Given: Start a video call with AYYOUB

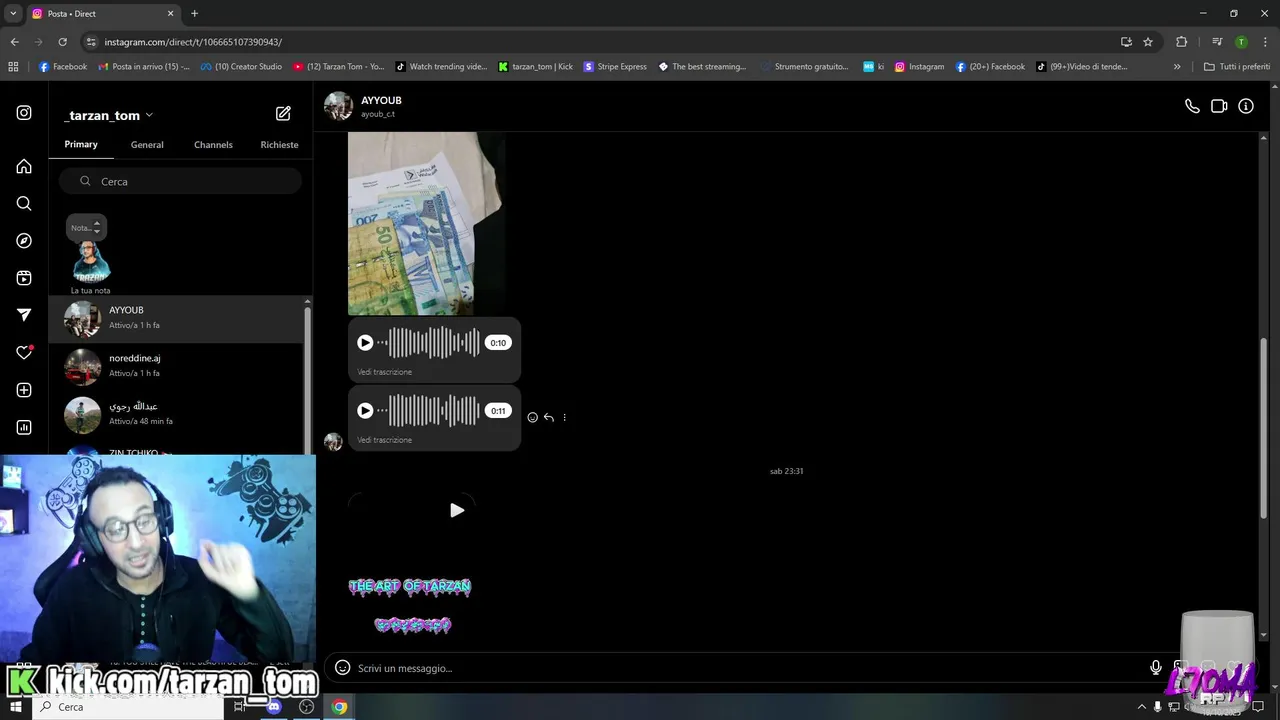Looking at the screenshot, I should click(1219, 106).
